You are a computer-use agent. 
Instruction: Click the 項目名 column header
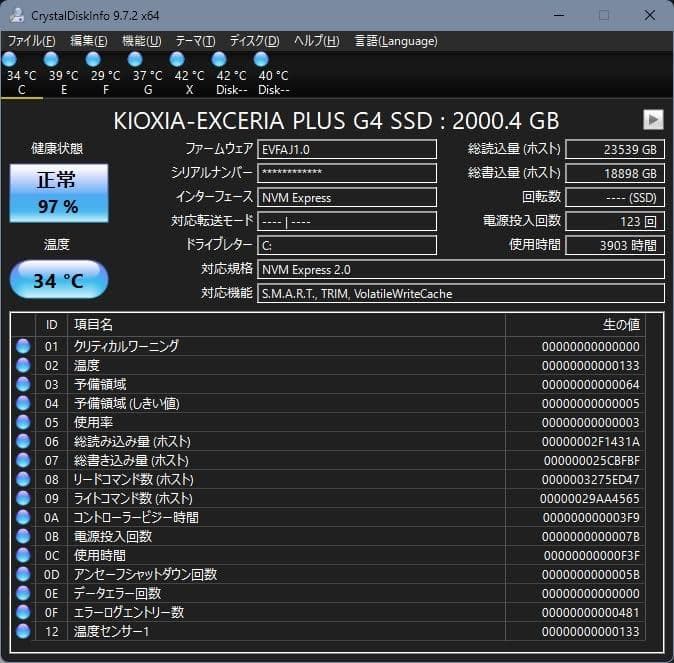tap(286, 325)
